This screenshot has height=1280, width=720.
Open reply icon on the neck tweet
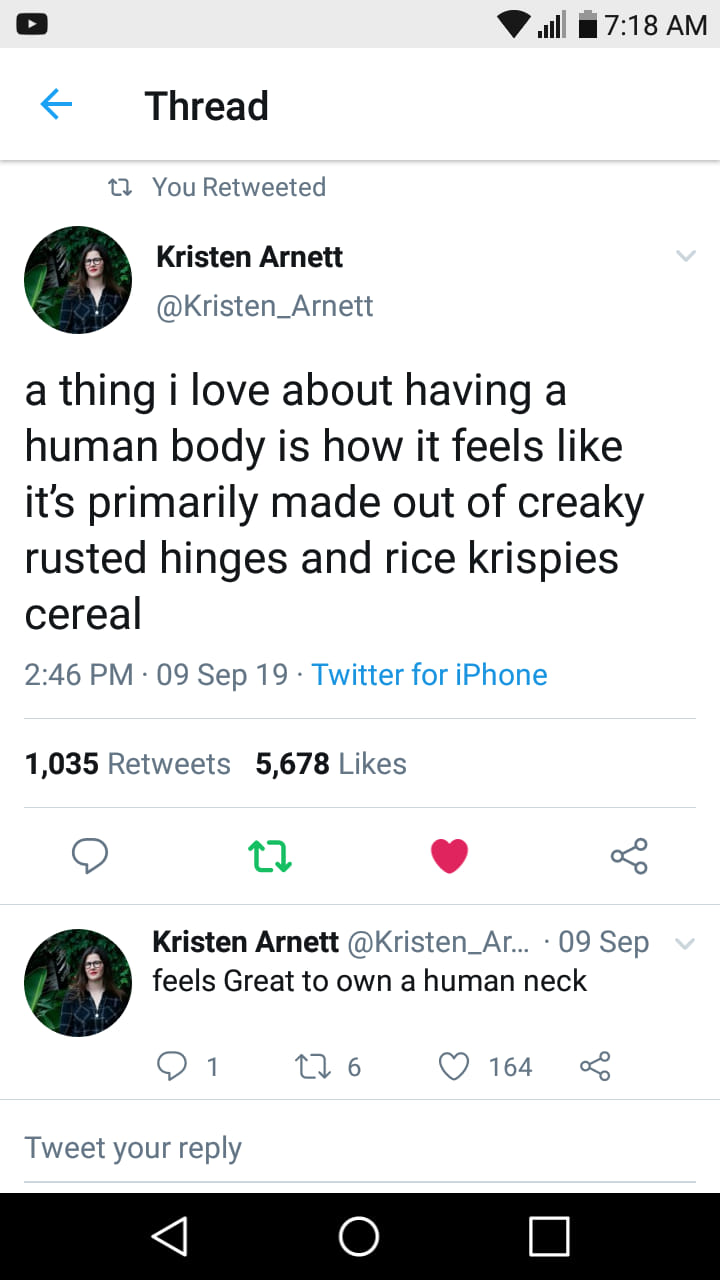coord(172,1067)
